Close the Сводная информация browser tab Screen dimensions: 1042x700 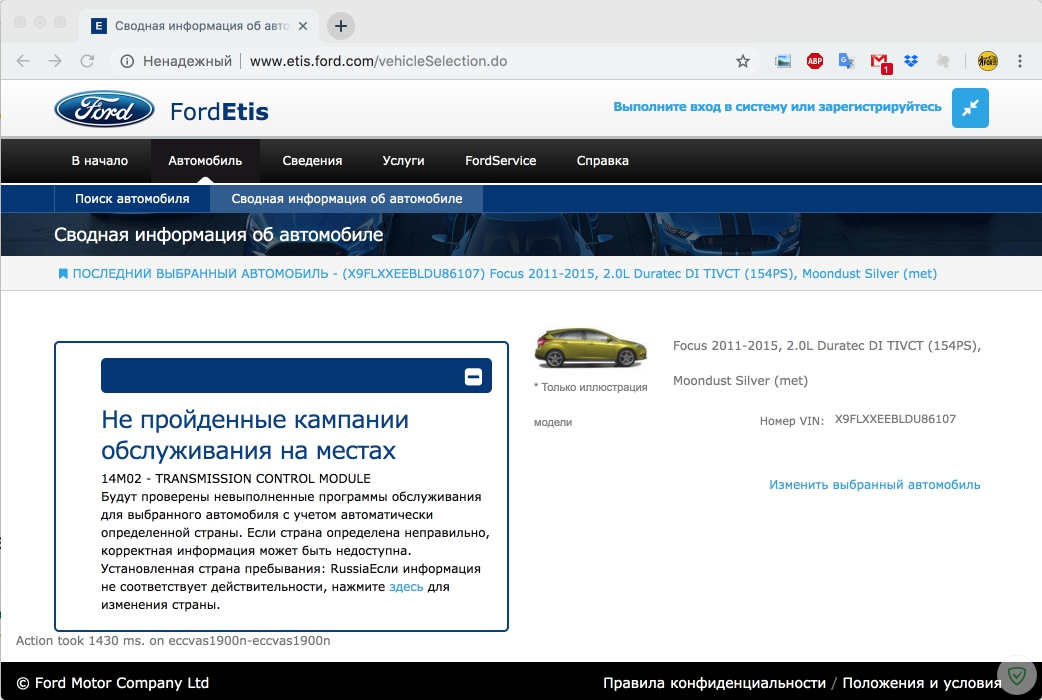[x=303, y=26]
